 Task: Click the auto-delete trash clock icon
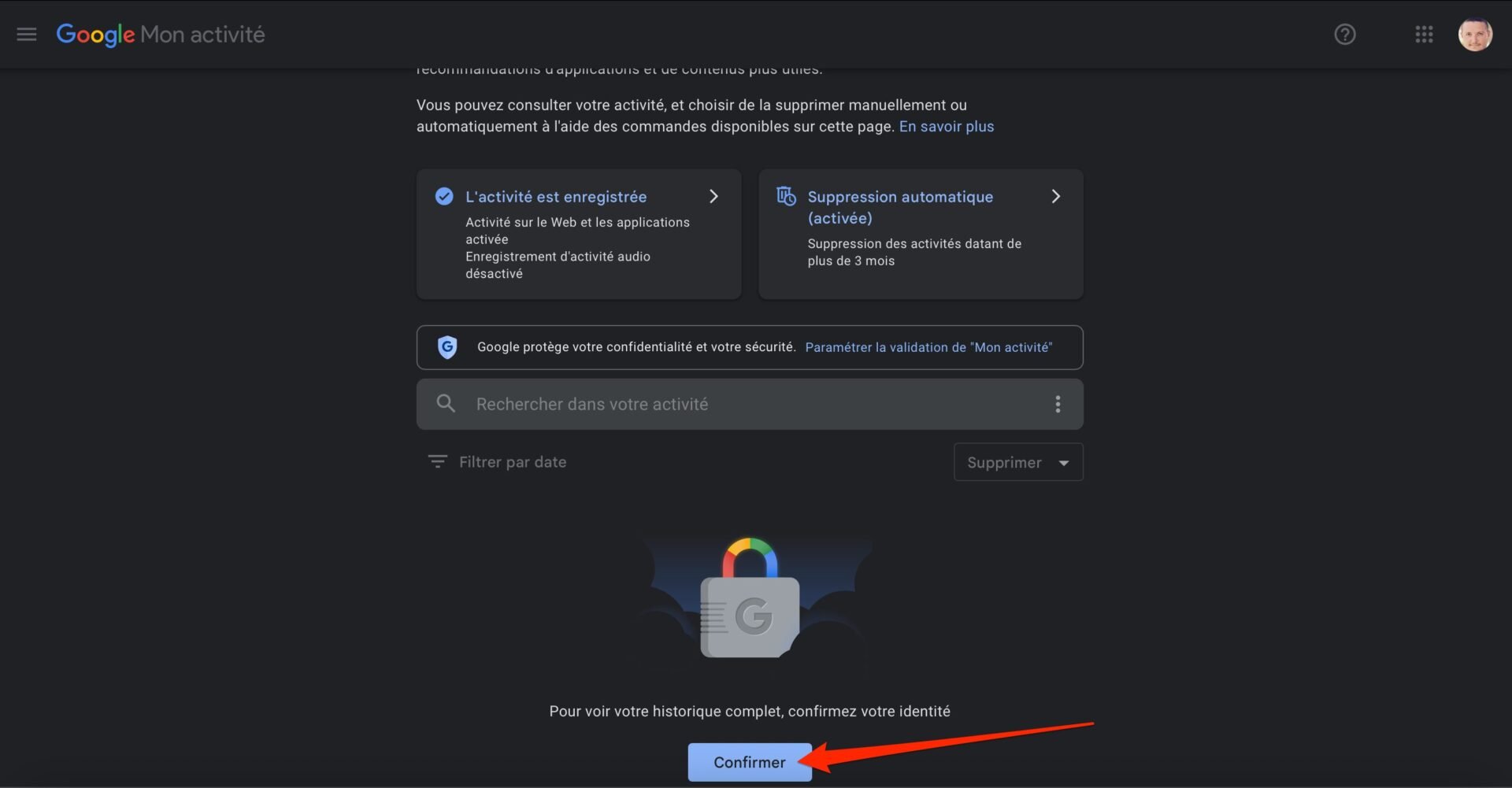click(786, 196)
